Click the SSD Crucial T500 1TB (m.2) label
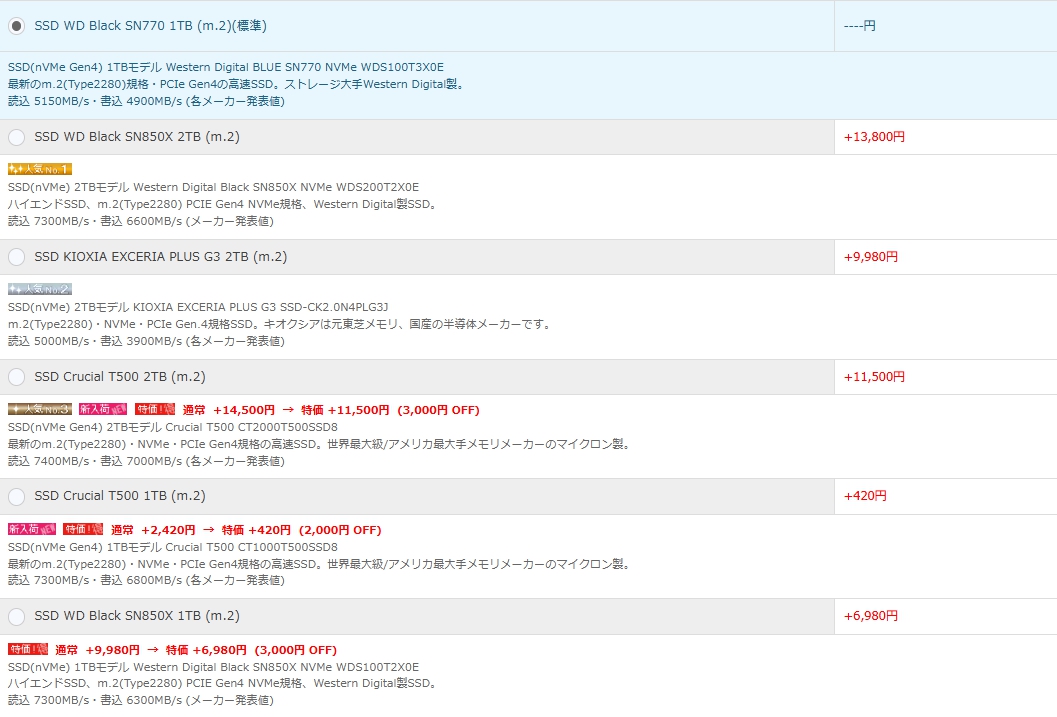 (x=120, y=496)
